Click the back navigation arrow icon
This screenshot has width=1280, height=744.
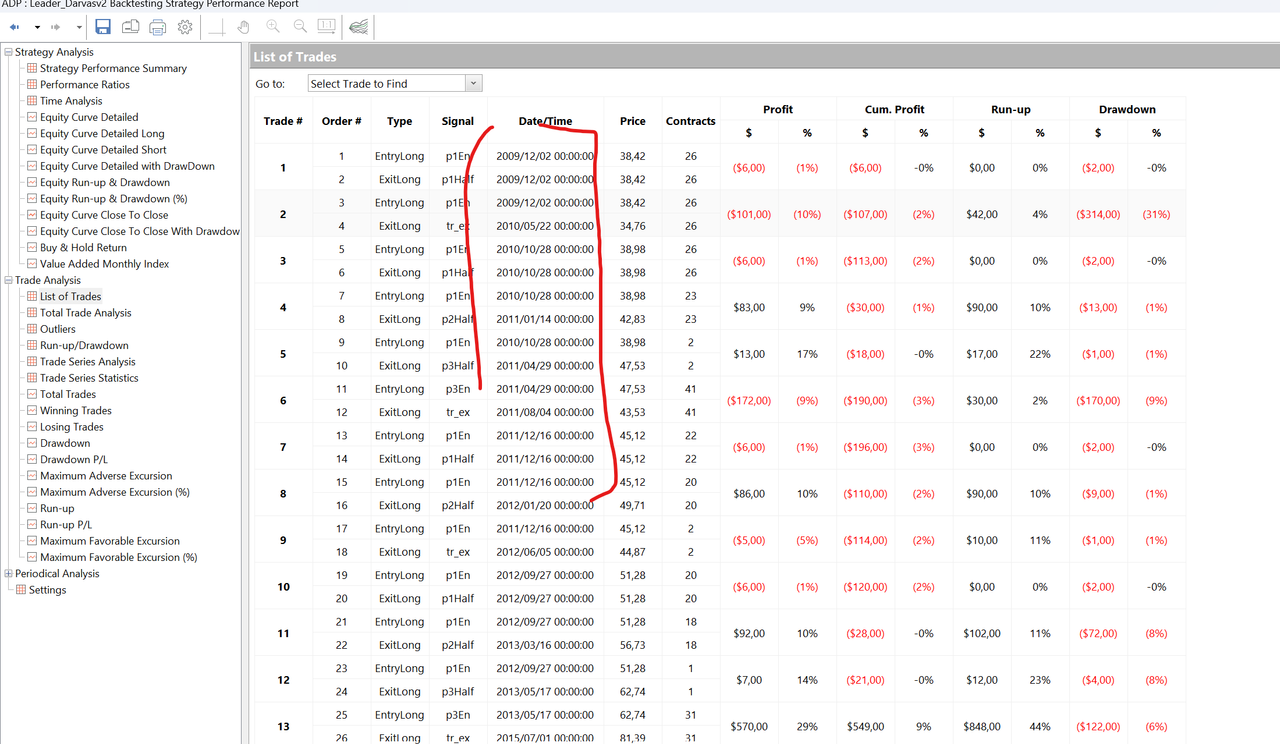(15, 28)
